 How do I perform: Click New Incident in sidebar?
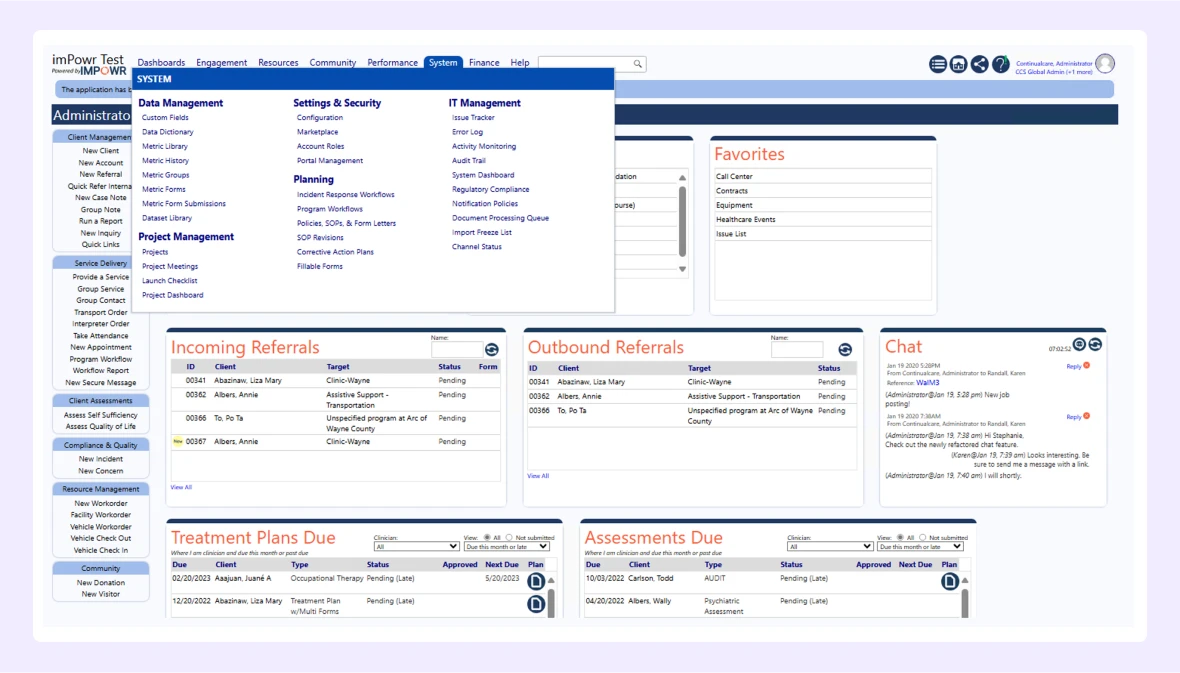tap(101, 459)
